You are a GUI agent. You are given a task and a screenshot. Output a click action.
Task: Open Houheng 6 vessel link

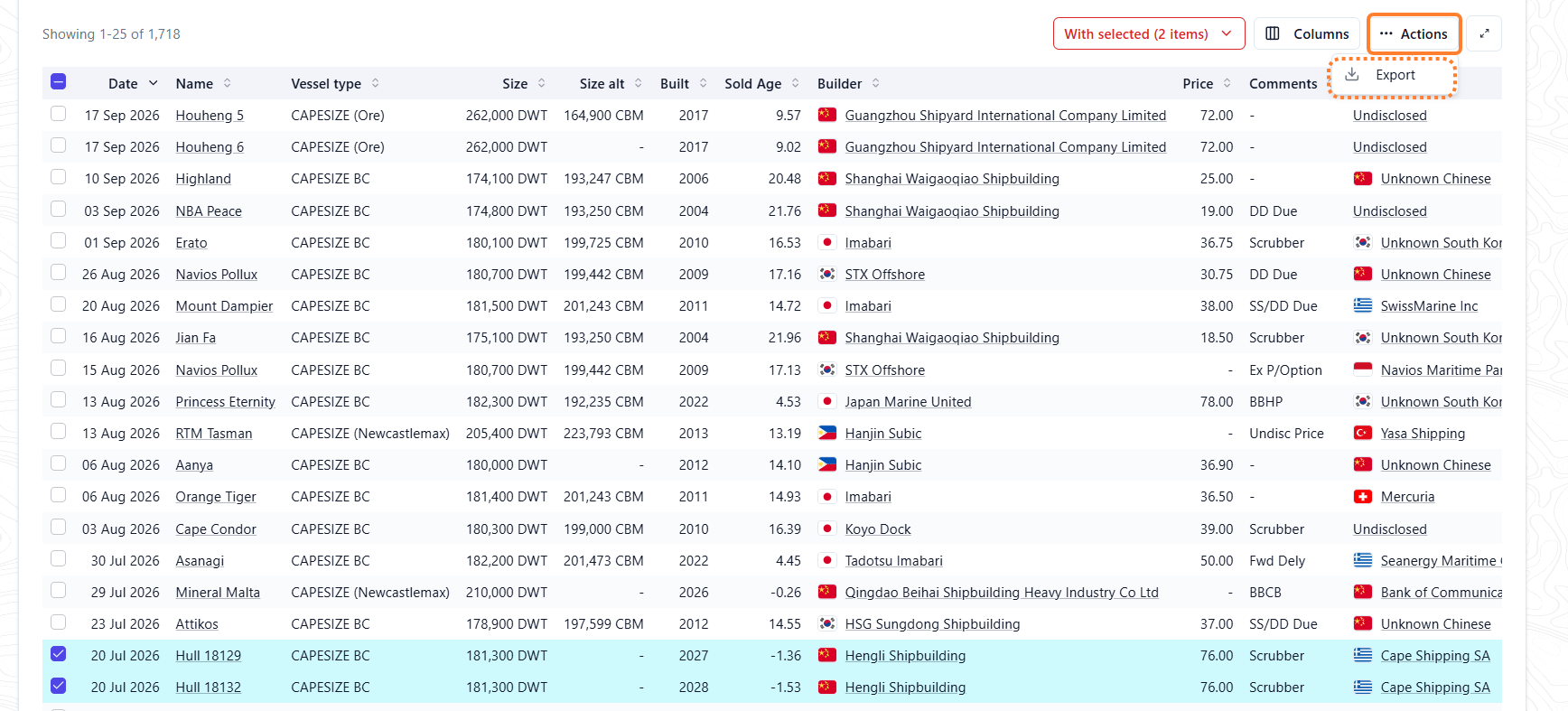tap(210, 147)
